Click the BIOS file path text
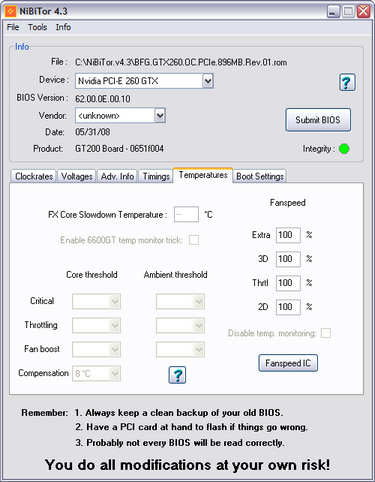 (181, 63)
